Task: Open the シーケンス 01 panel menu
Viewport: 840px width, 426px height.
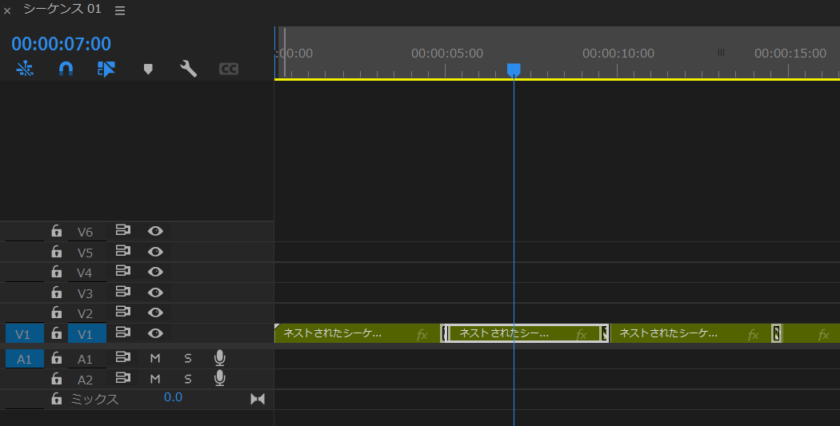Action: point(120,10)
